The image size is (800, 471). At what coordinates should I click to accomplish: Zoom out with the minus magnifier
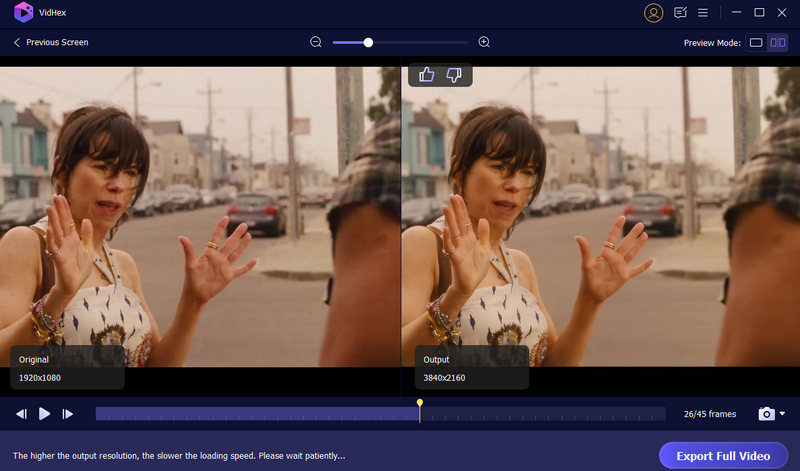pyautogui.click(x=316, y=42)
